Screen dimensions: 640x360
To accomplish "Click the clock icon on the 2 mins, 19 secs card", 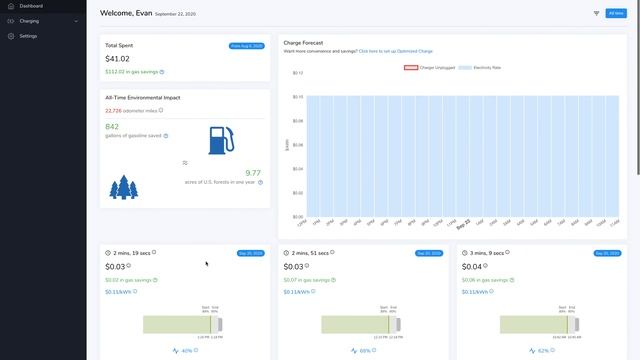I will [x=108, y=253].
